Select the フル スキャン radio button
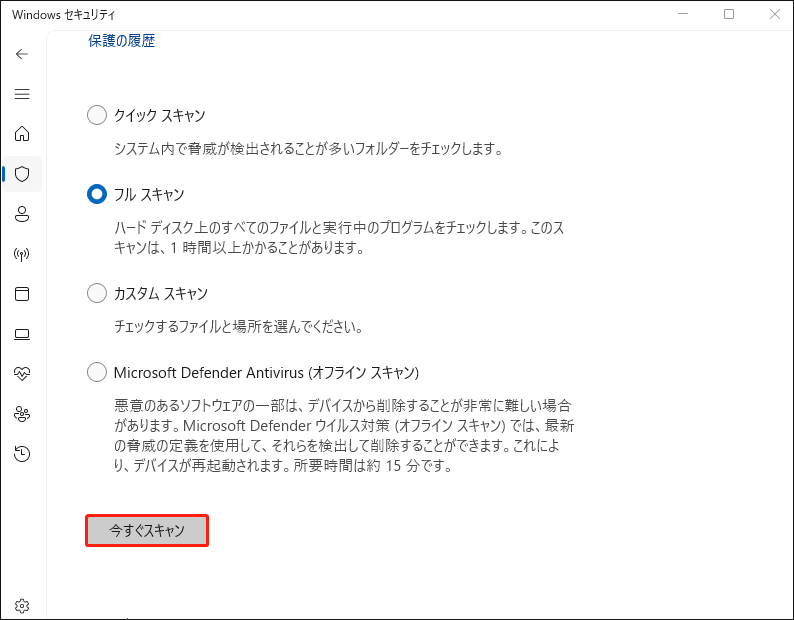This screenshot has width=794, height=620. [97, 194]
